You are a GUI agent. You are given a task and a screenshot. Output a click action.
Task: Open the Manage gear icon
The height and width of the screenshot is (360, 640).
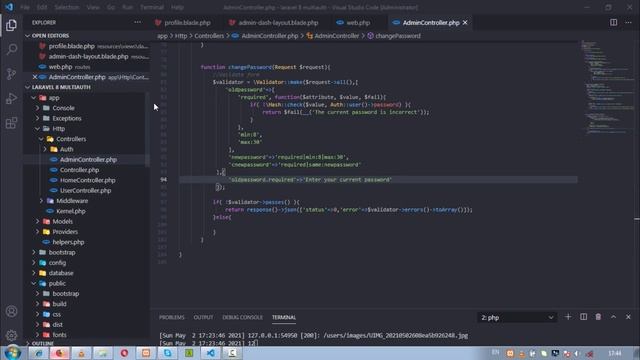point(11,335)
